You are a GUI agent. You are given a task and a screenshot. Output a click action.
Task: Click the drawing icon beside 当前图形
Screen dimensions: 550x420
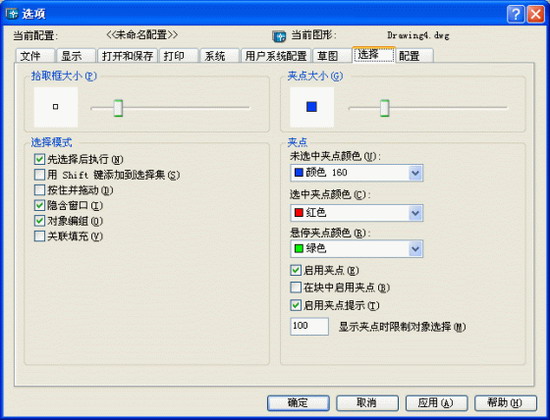point(279,36)
